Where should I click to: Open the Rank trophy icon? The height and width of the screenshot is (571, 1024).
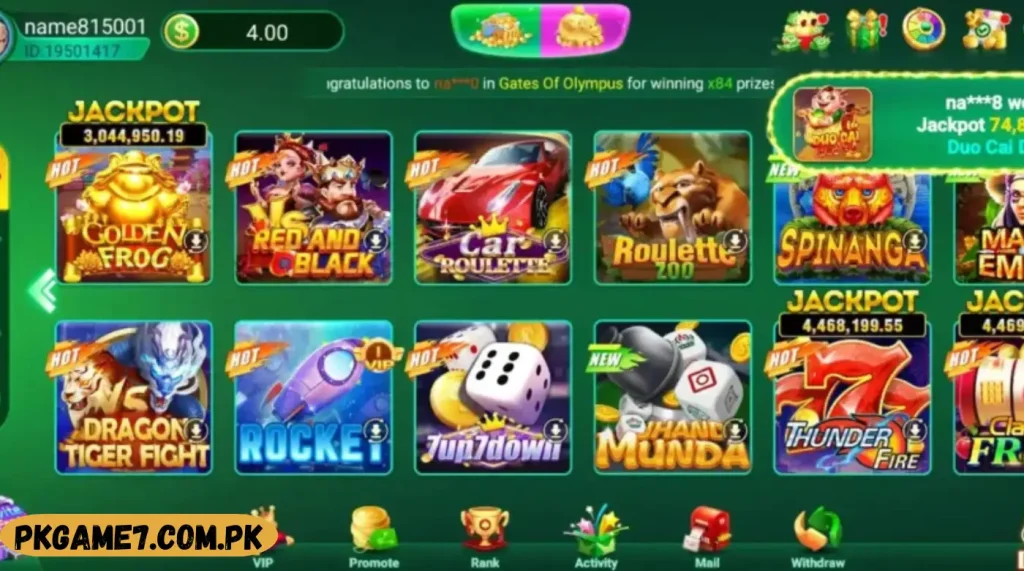click(x=485, y=537)
